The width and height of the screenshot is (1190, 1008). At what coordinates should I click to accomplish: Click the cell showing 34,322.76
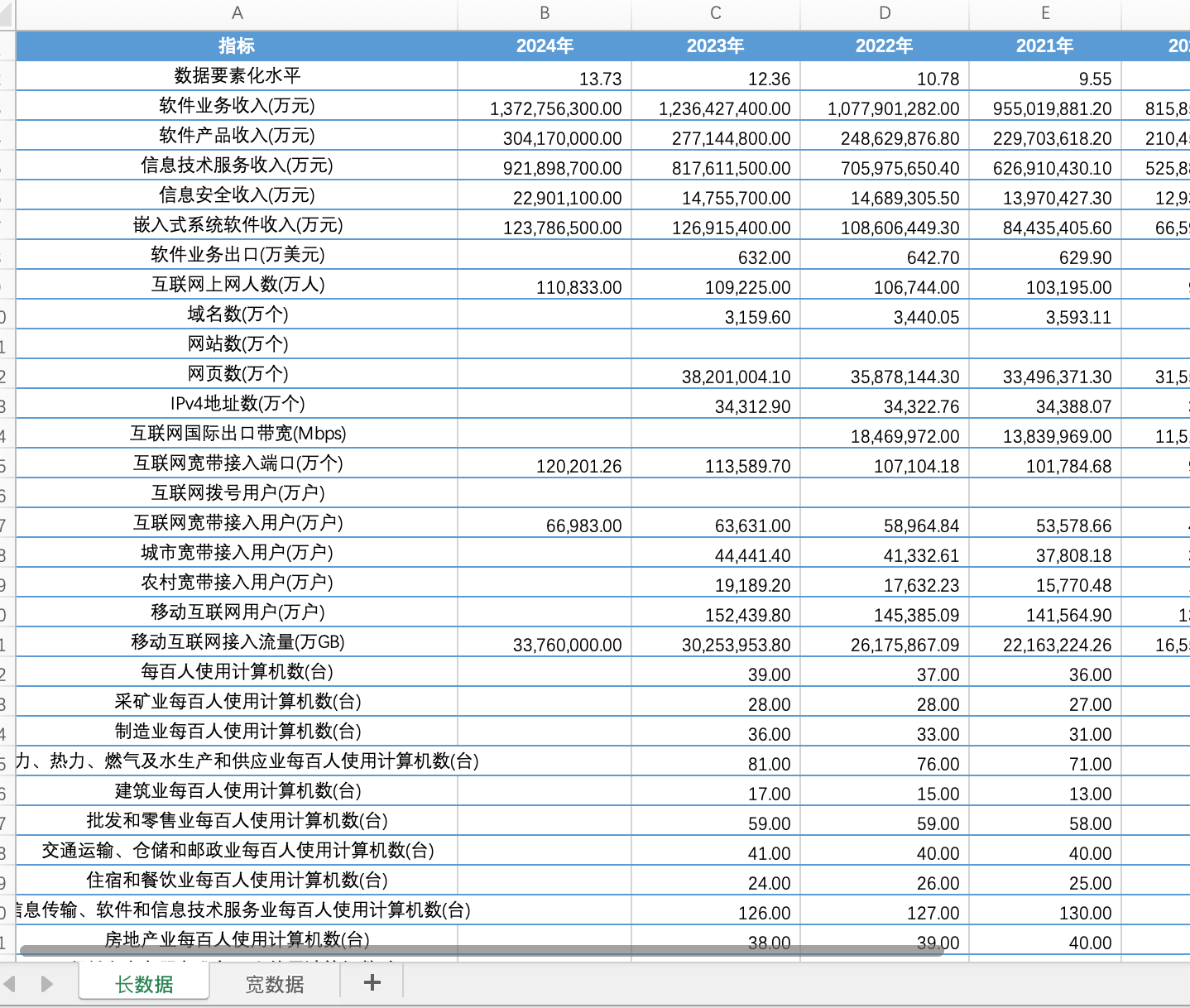click(885, 404)
